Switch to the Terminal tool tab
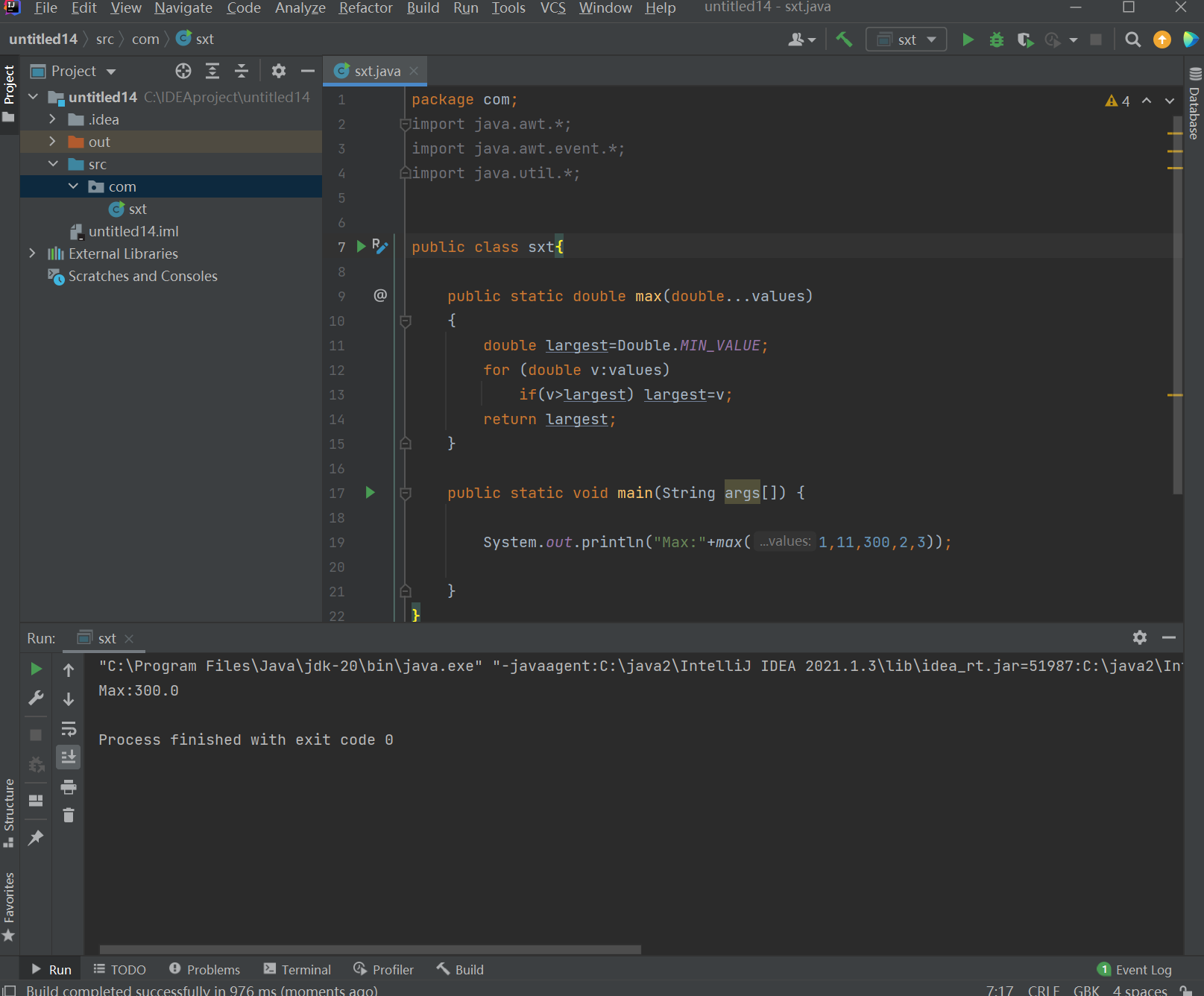 297,969
